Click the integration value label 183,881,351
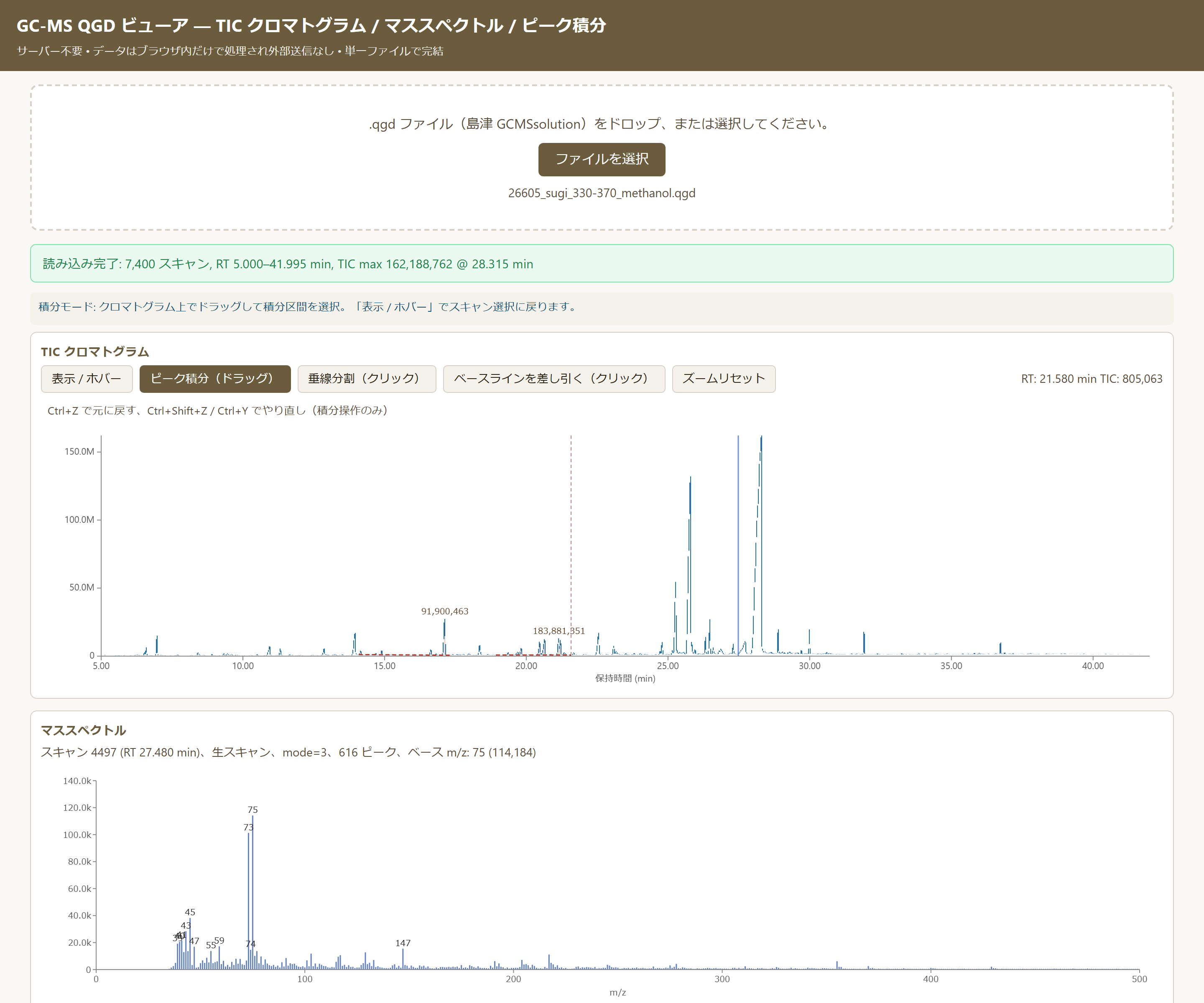 coord(559,631)
